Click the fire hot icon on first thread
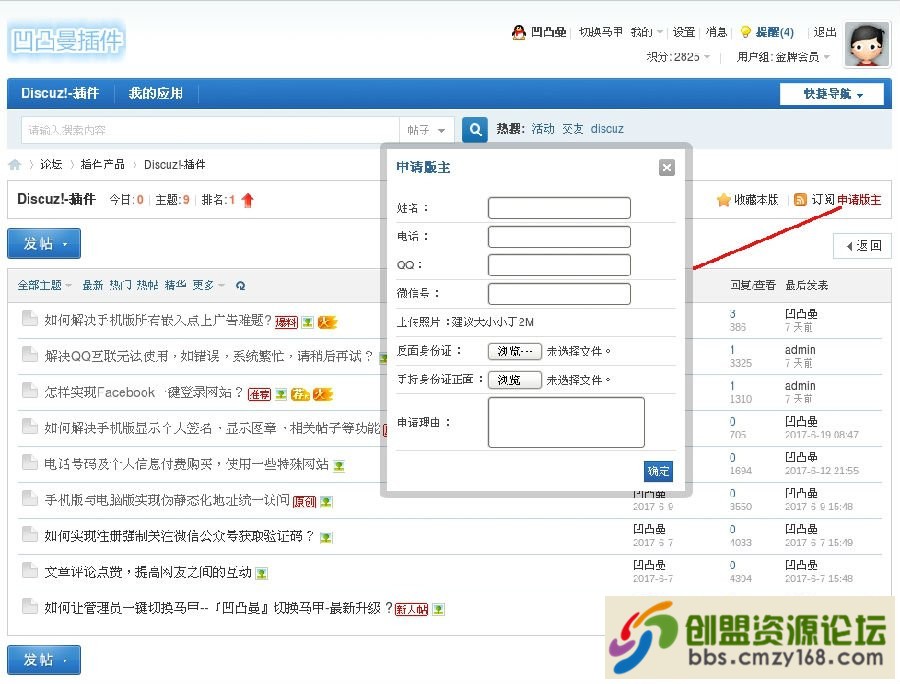This screenshot has width=900, height=684. coord(327,322)
